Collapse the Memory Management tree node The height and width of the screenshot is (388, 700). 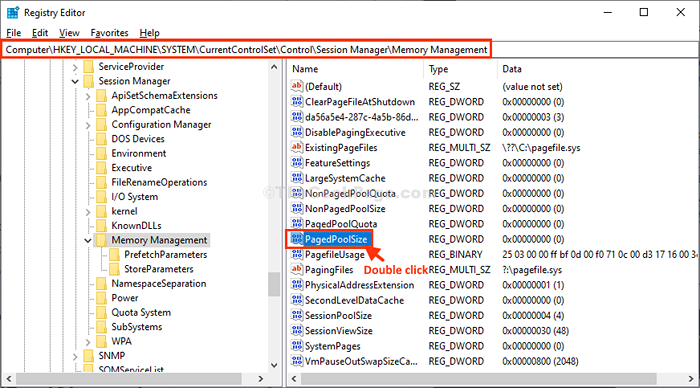88,241
